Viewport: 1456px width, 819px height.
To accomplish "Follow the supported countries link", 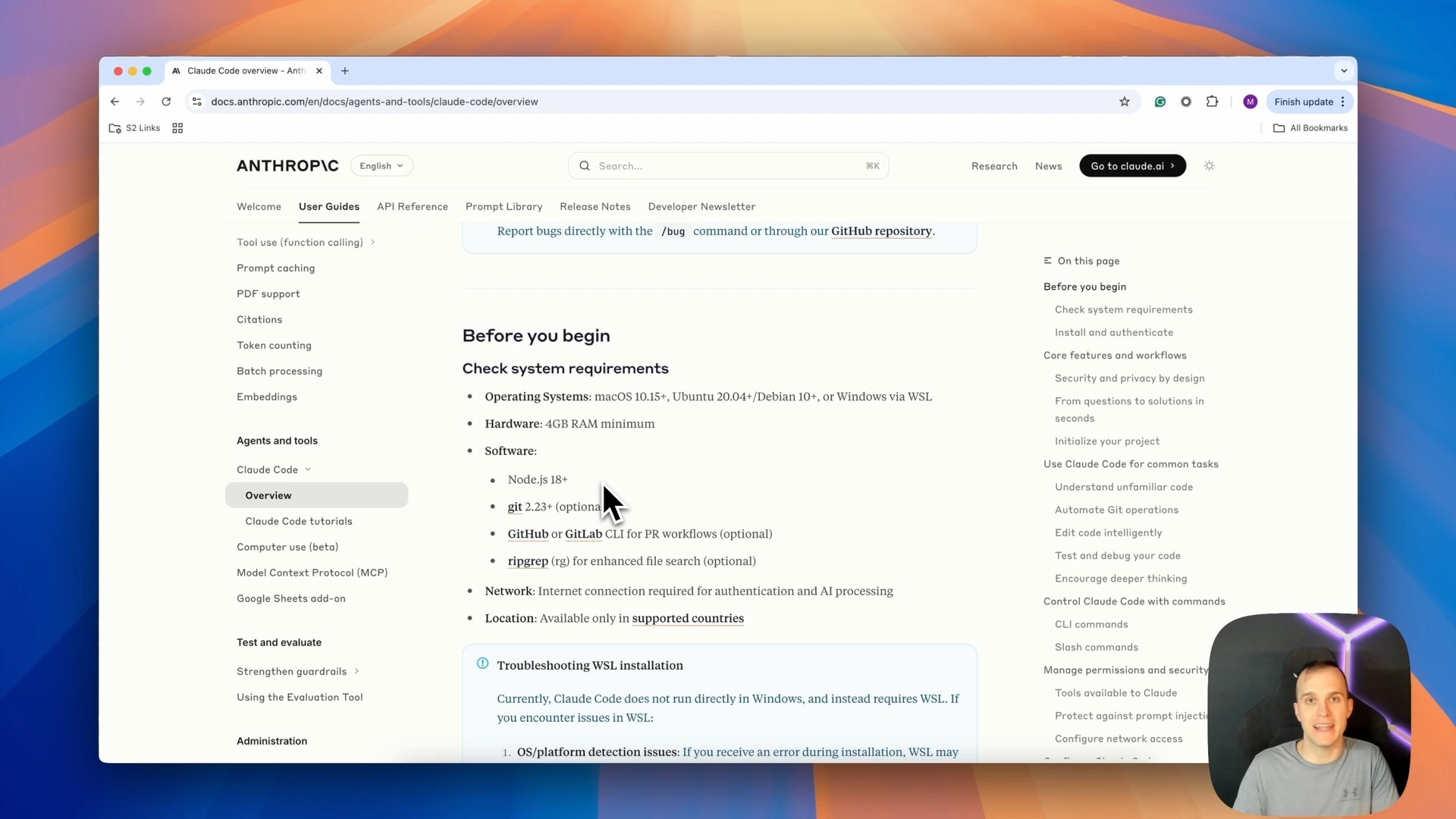I will (687, 618).
